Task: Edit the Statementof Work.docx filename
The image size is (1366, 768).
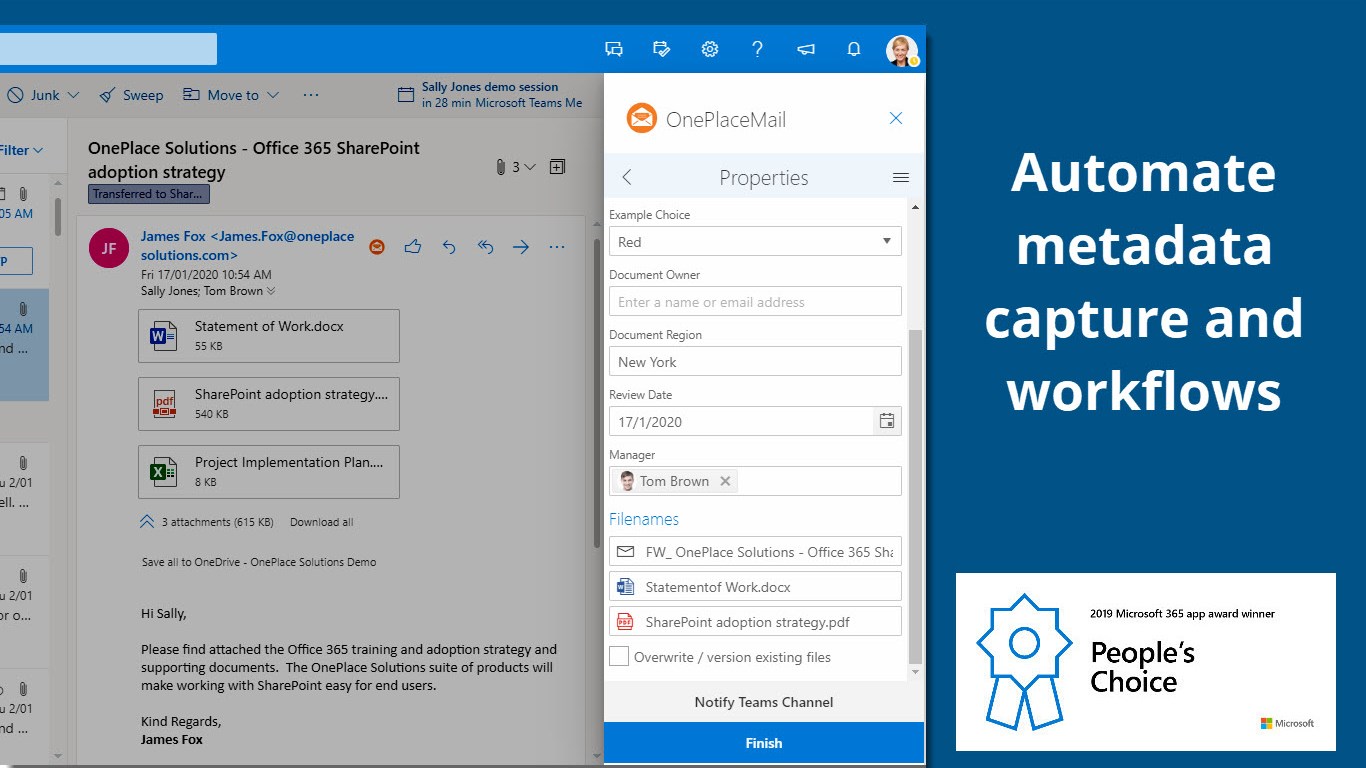Action: click(755, 586)
